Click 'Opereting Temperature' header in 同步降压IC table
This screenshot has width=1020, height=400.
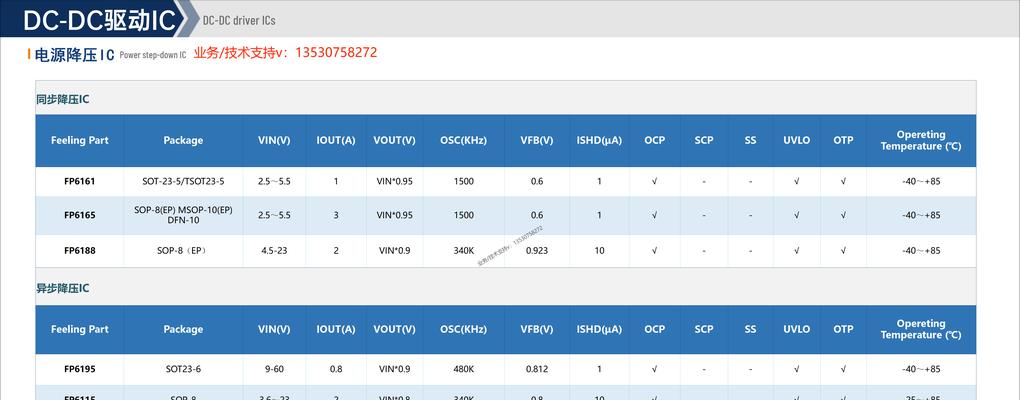click(920, 140)
